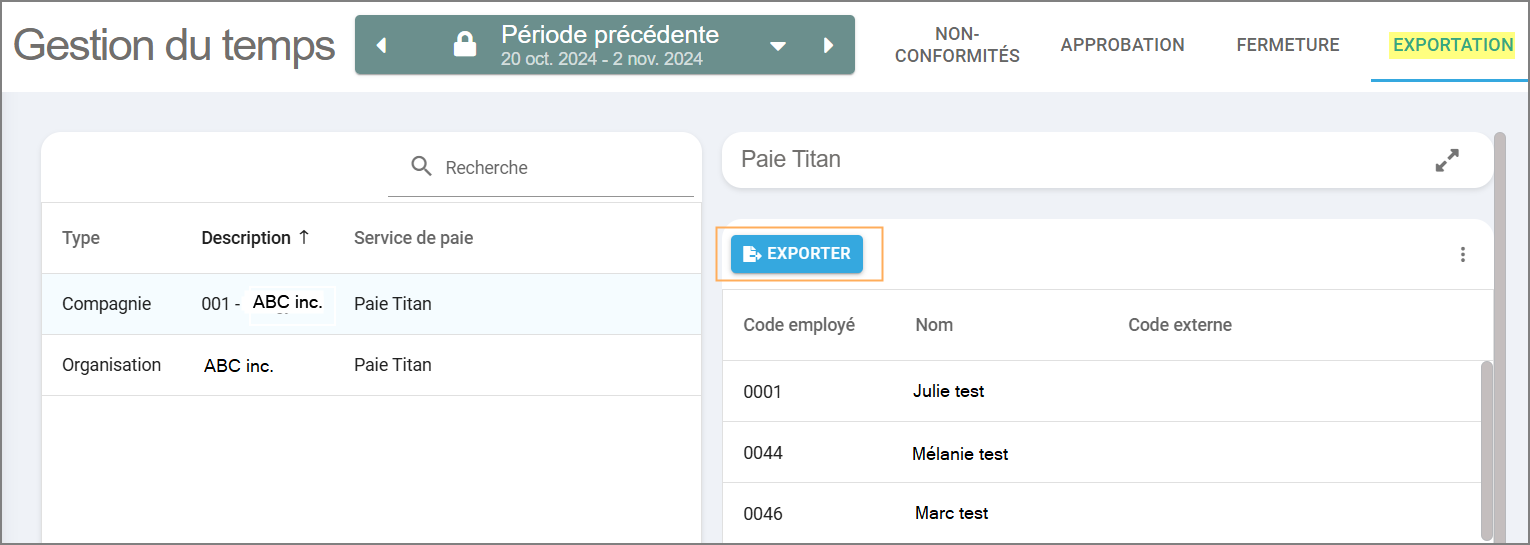Open the three-dot options menu

[x=1462, y=255]
